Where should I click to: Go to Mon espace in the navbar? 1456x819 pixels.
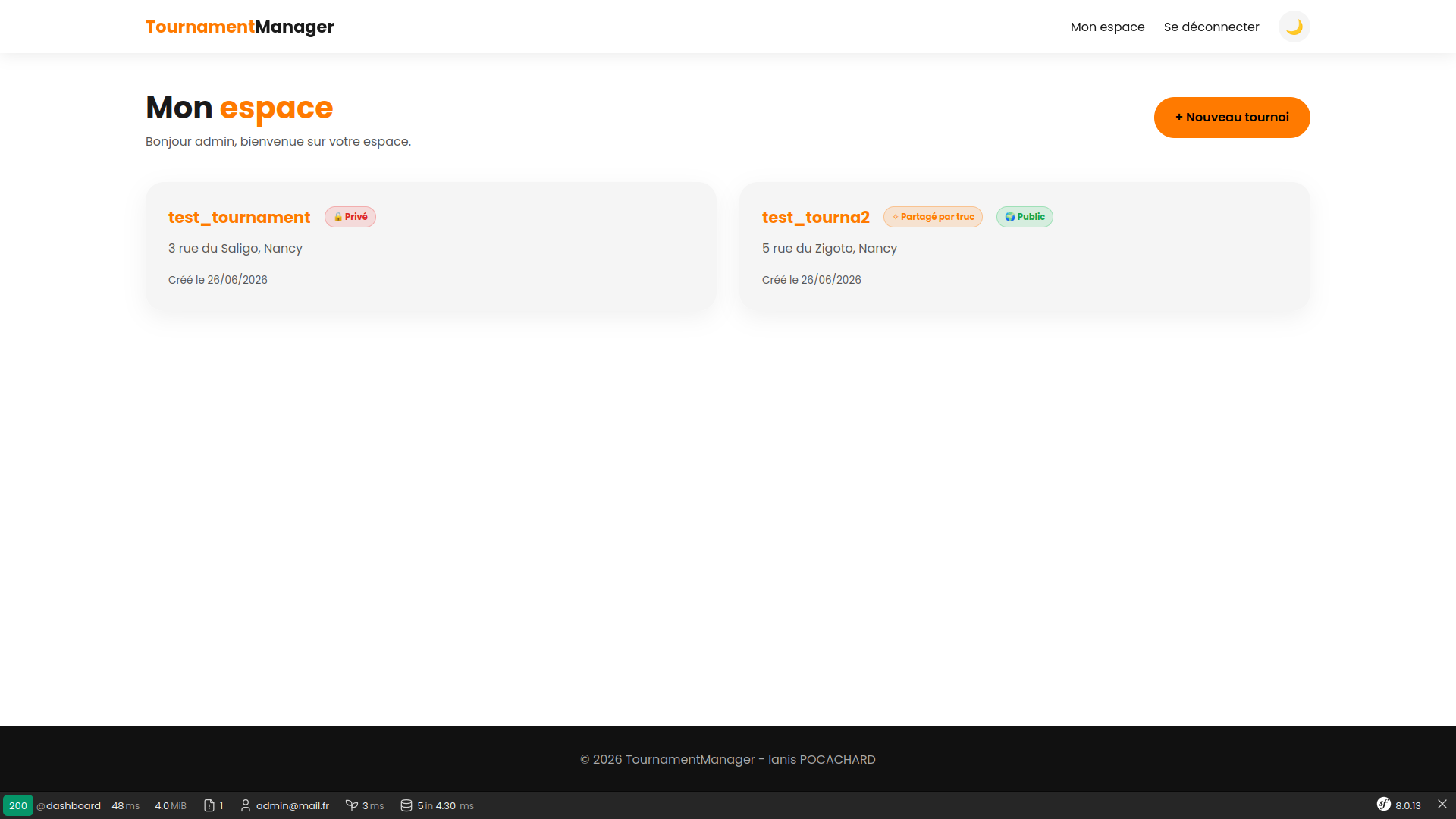coord(1107,27)
